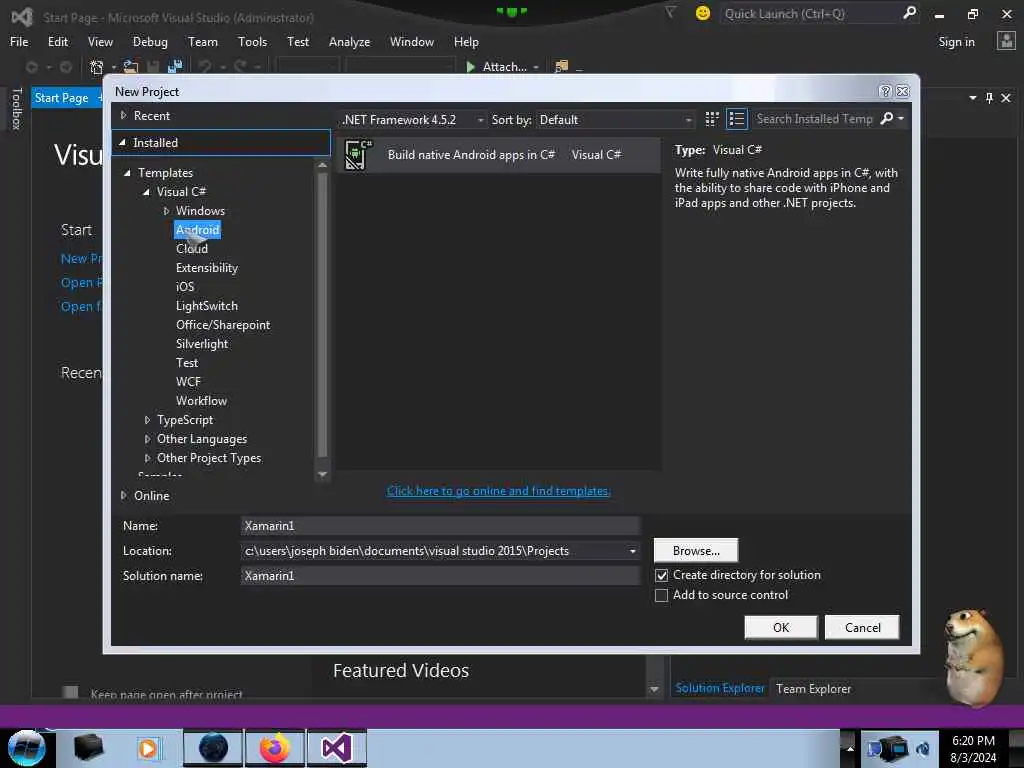Screen dimensions: 1024x768
Task: Expand the Online section
Action: tap(123, 496)
